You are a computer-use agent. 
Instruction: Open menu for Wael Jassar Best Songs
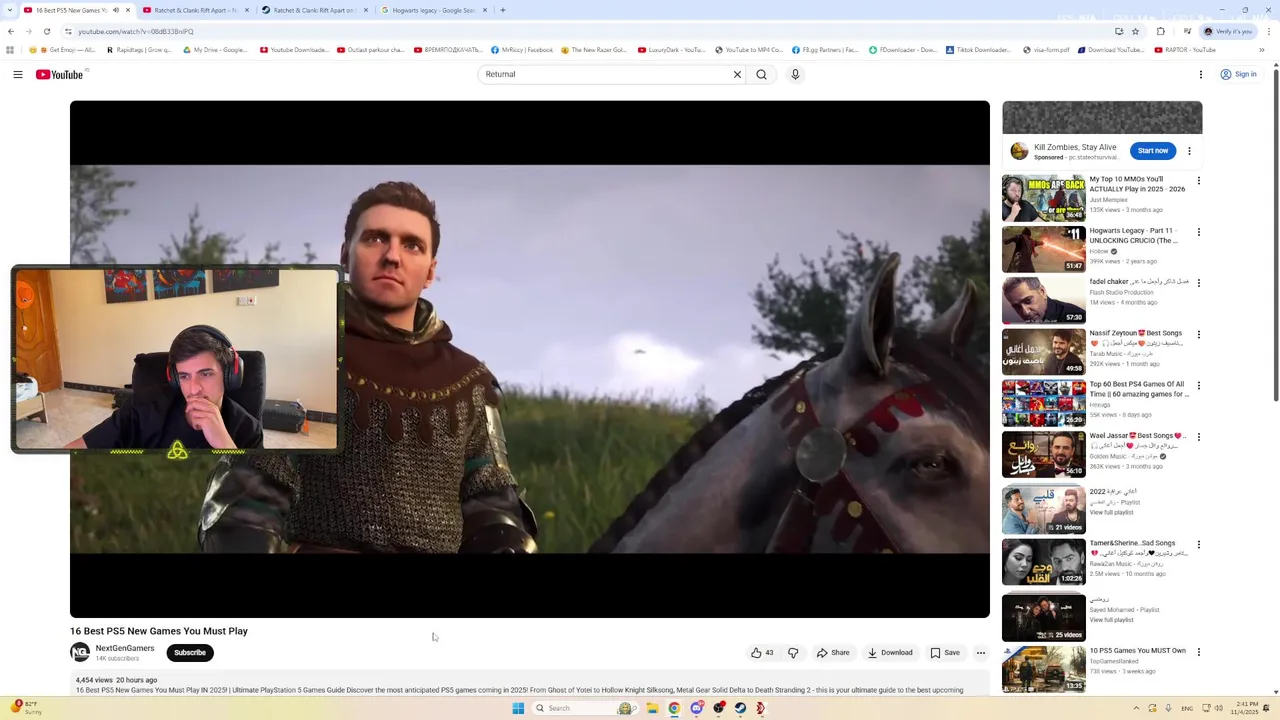tap(1199, 437)
